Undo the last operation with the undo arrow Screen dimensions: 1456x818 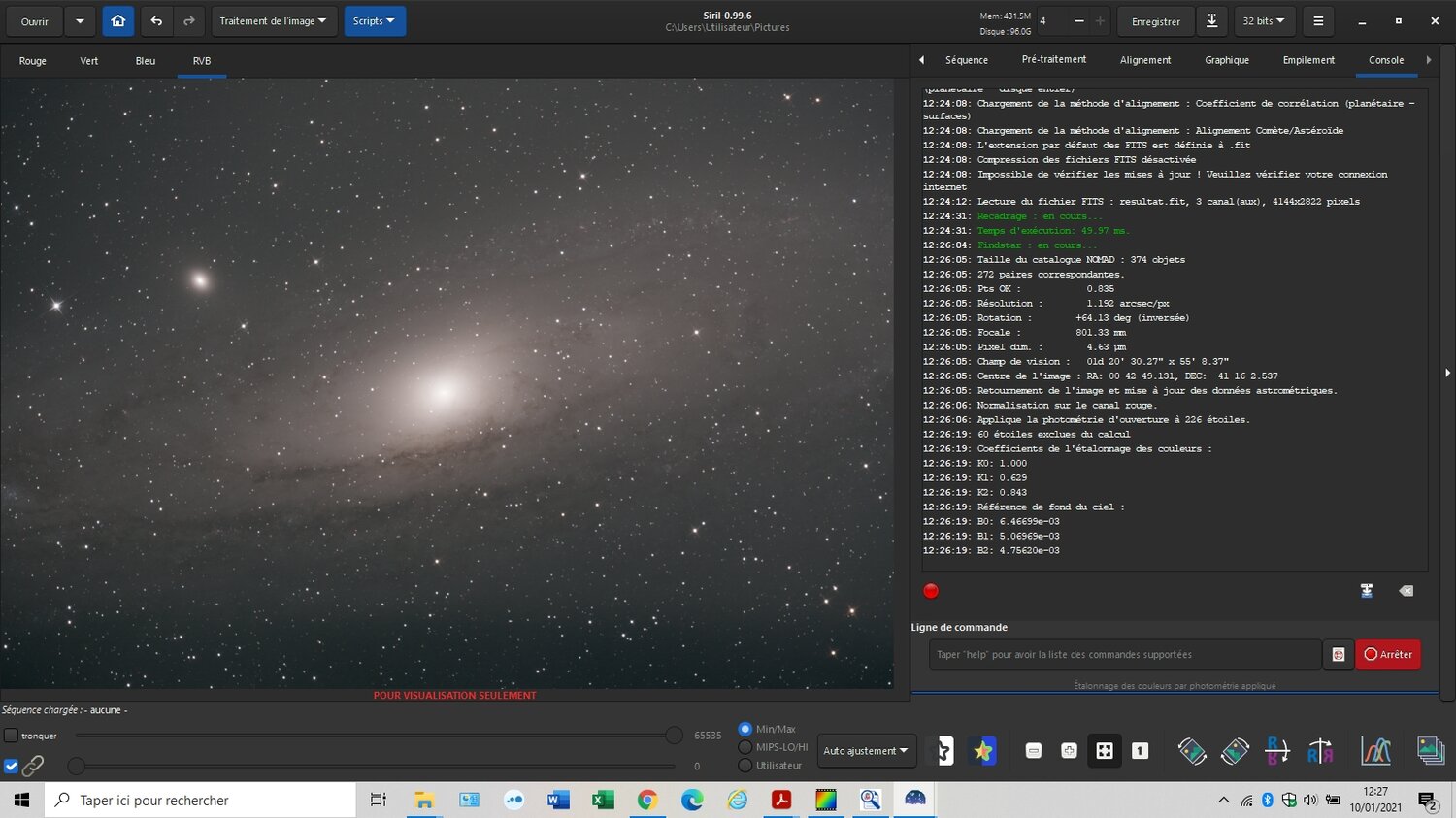[x=156, y=20]
